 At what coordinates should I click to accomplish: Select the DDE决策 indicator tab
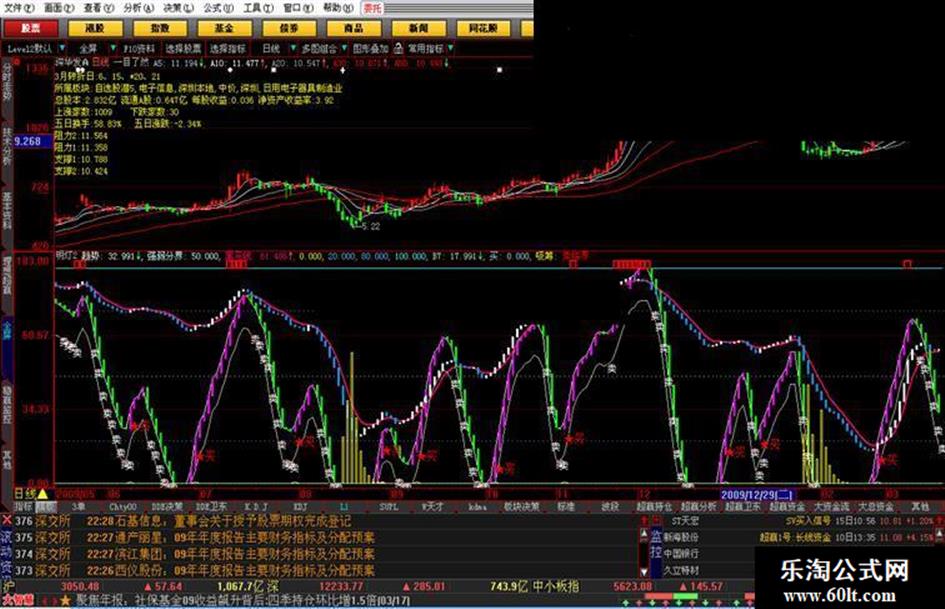coord(168,507)
